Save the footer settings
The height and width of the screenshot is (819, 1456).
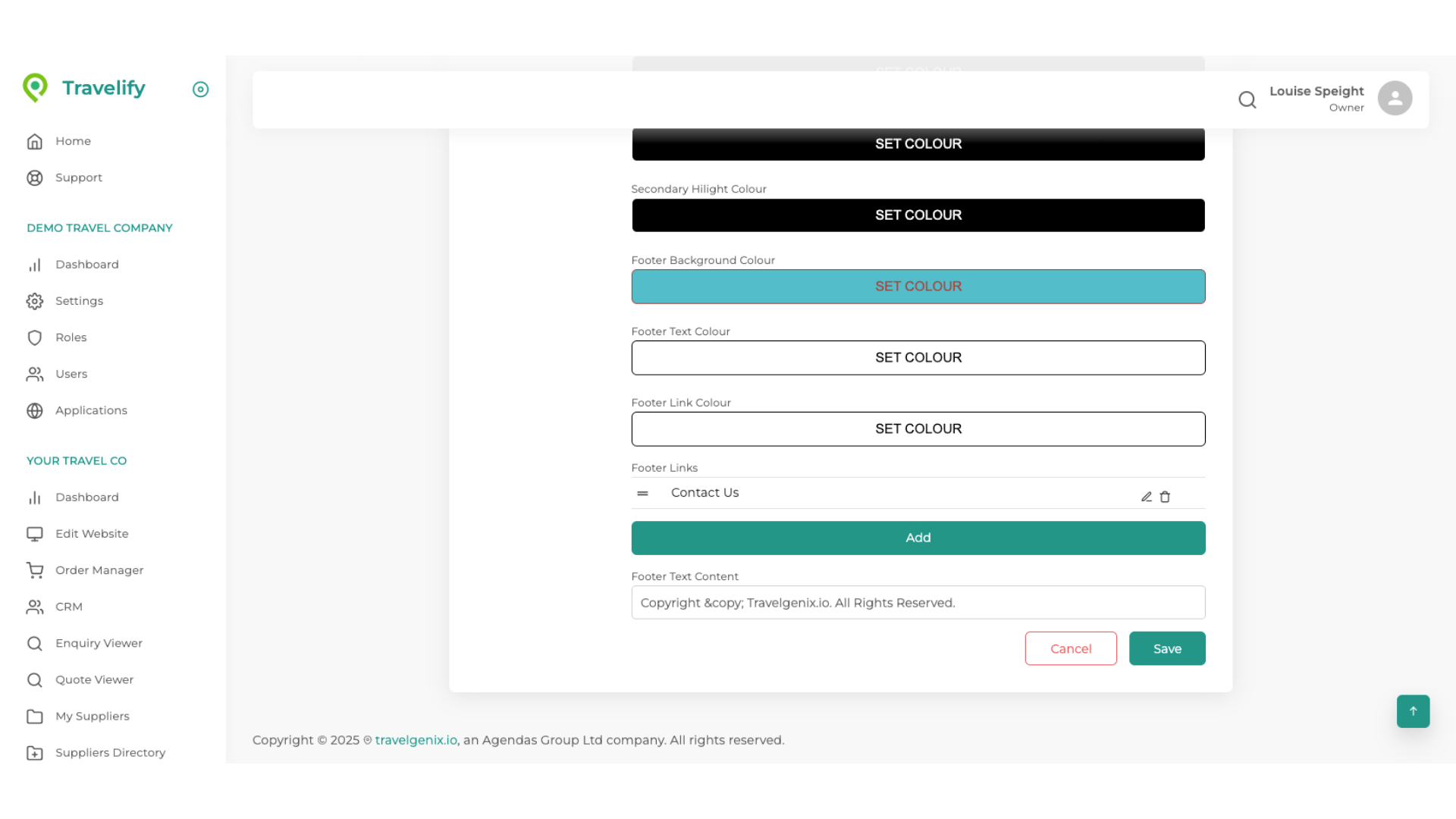tap(1166, 648)
